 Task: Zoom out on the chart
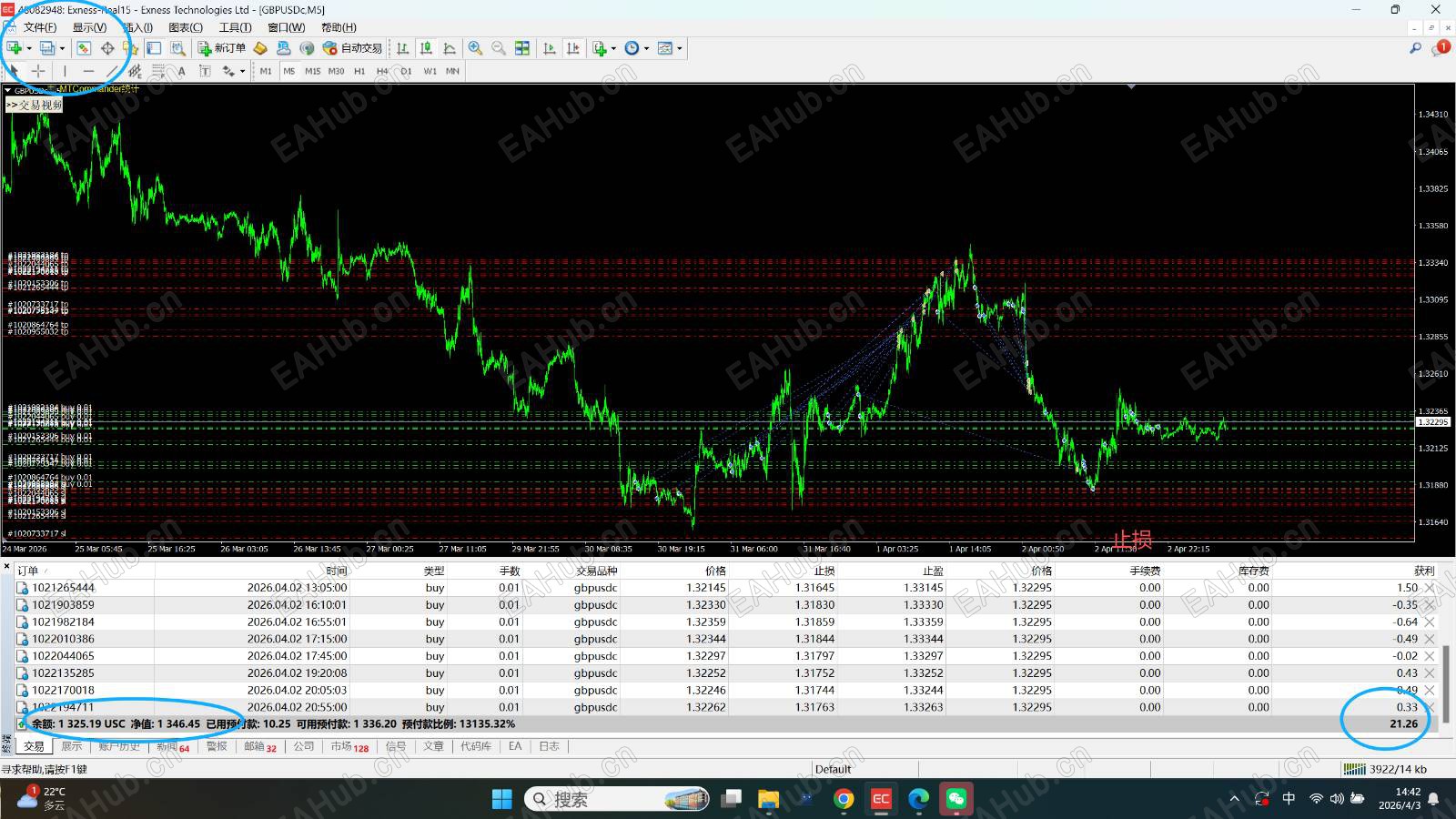click(x=499, y=48)
